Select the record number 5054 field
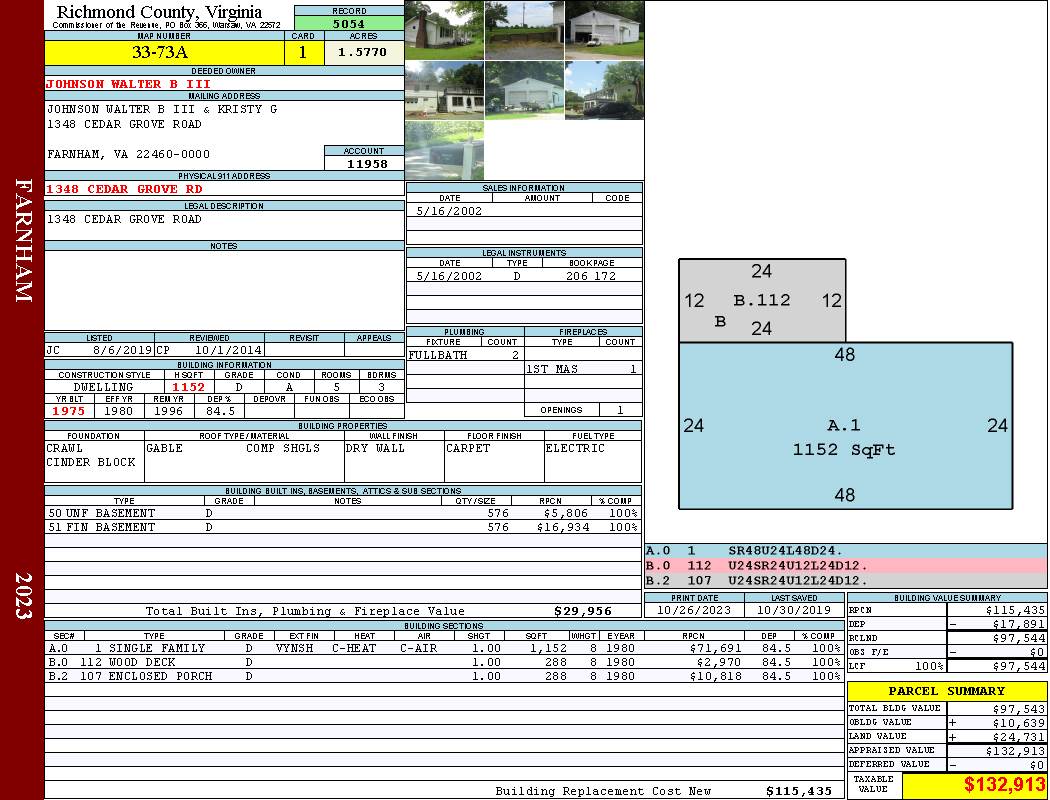This screenshot has height=800, width=1050. pyautogui.click(x=349, y=23)
